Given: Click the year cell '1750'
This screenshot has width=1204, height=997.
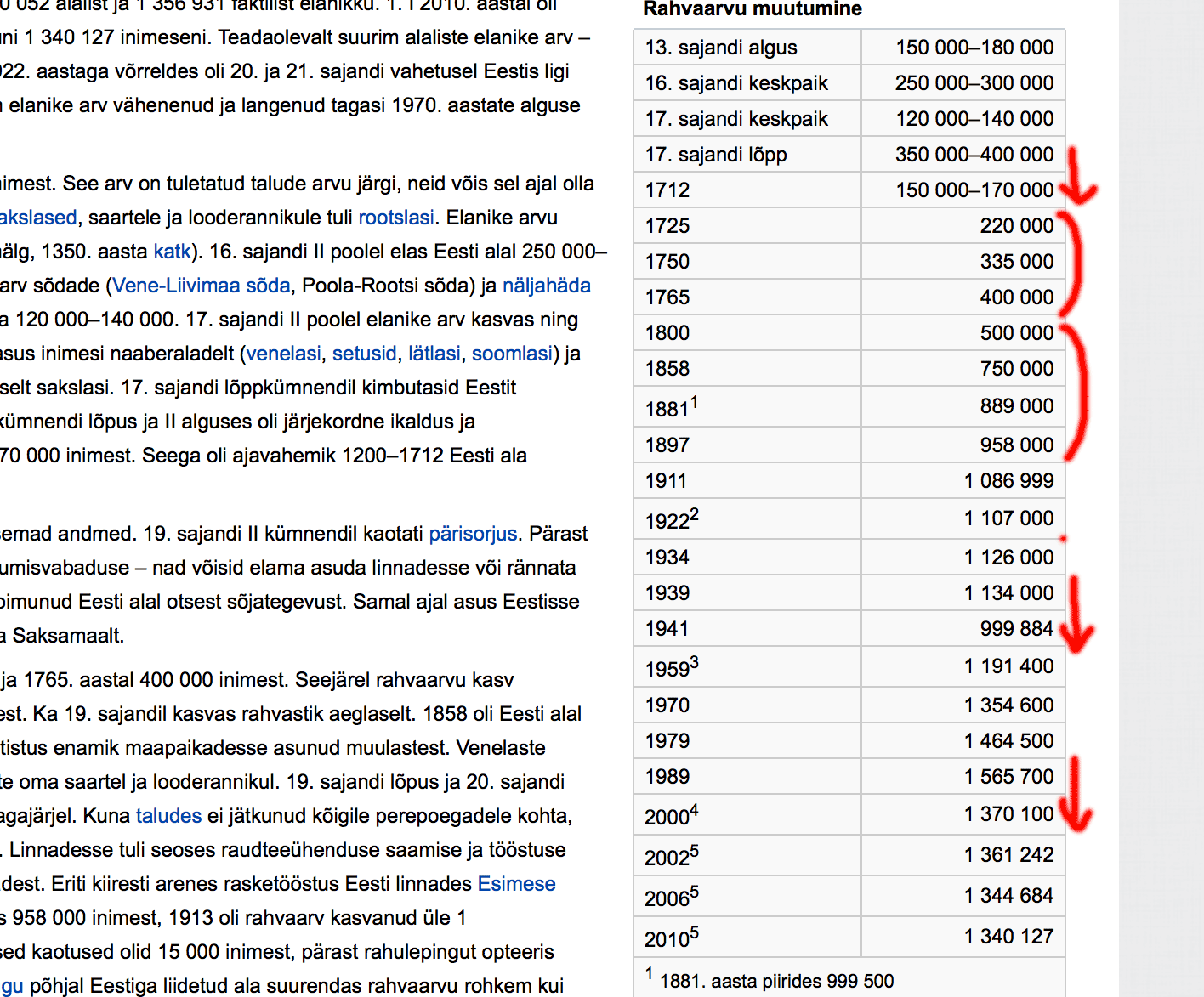Looking at the screenshot, I should pyautogui.click(x=667, y=262).
